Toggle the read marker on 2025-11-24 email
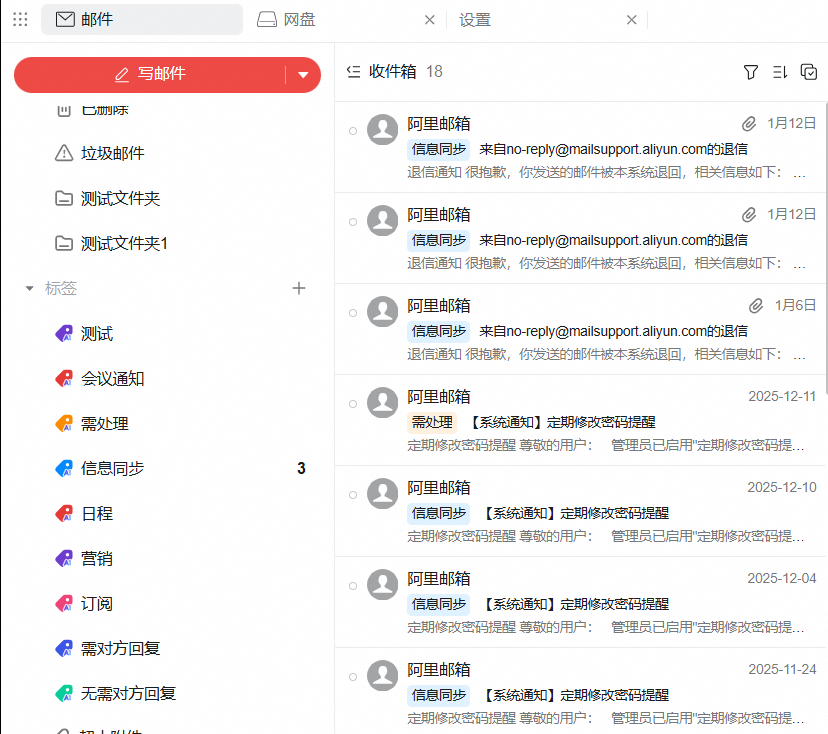The height and width of the screenshot is (734, 828). pyautogui.click(x=352, y=677)
